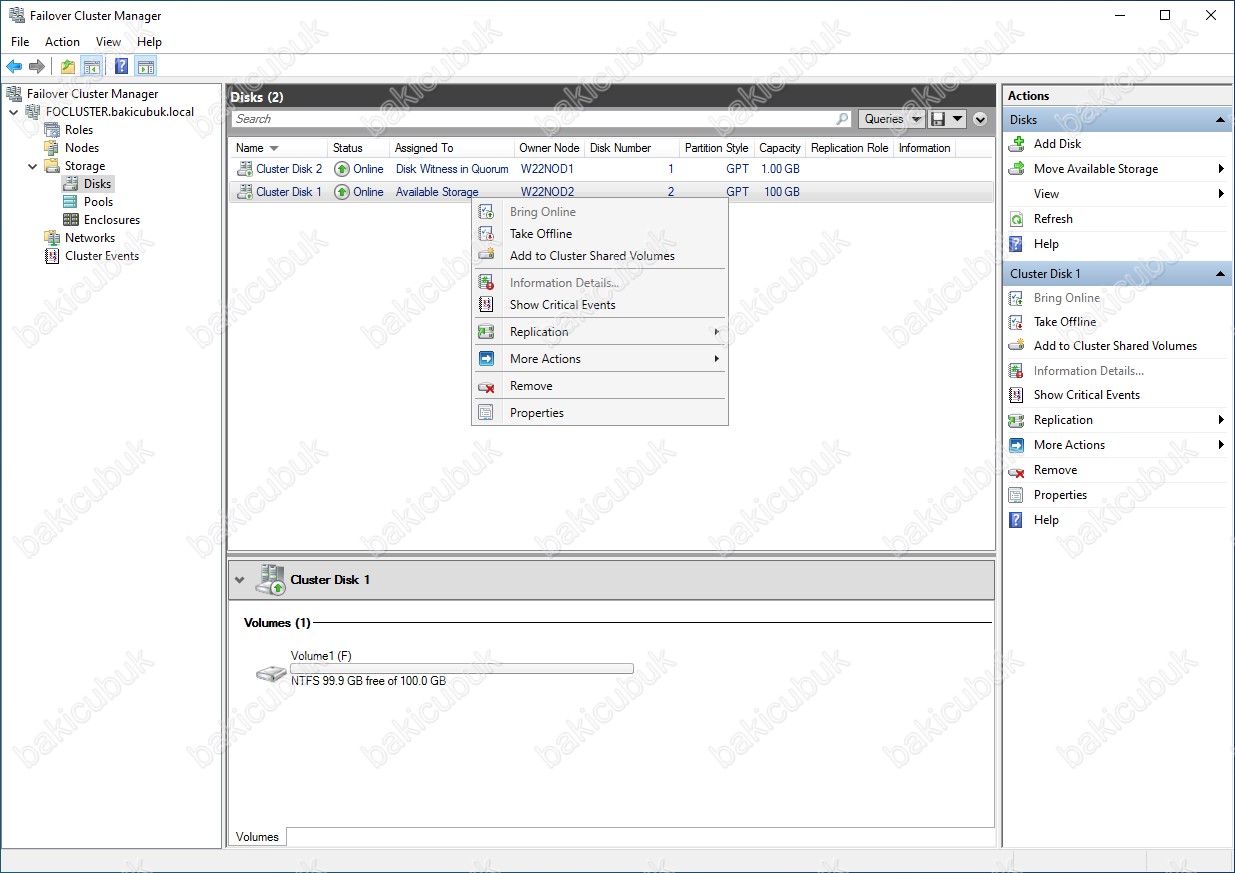
Task: Click More Actions in the Actions pane
Action: [1069, 445]
